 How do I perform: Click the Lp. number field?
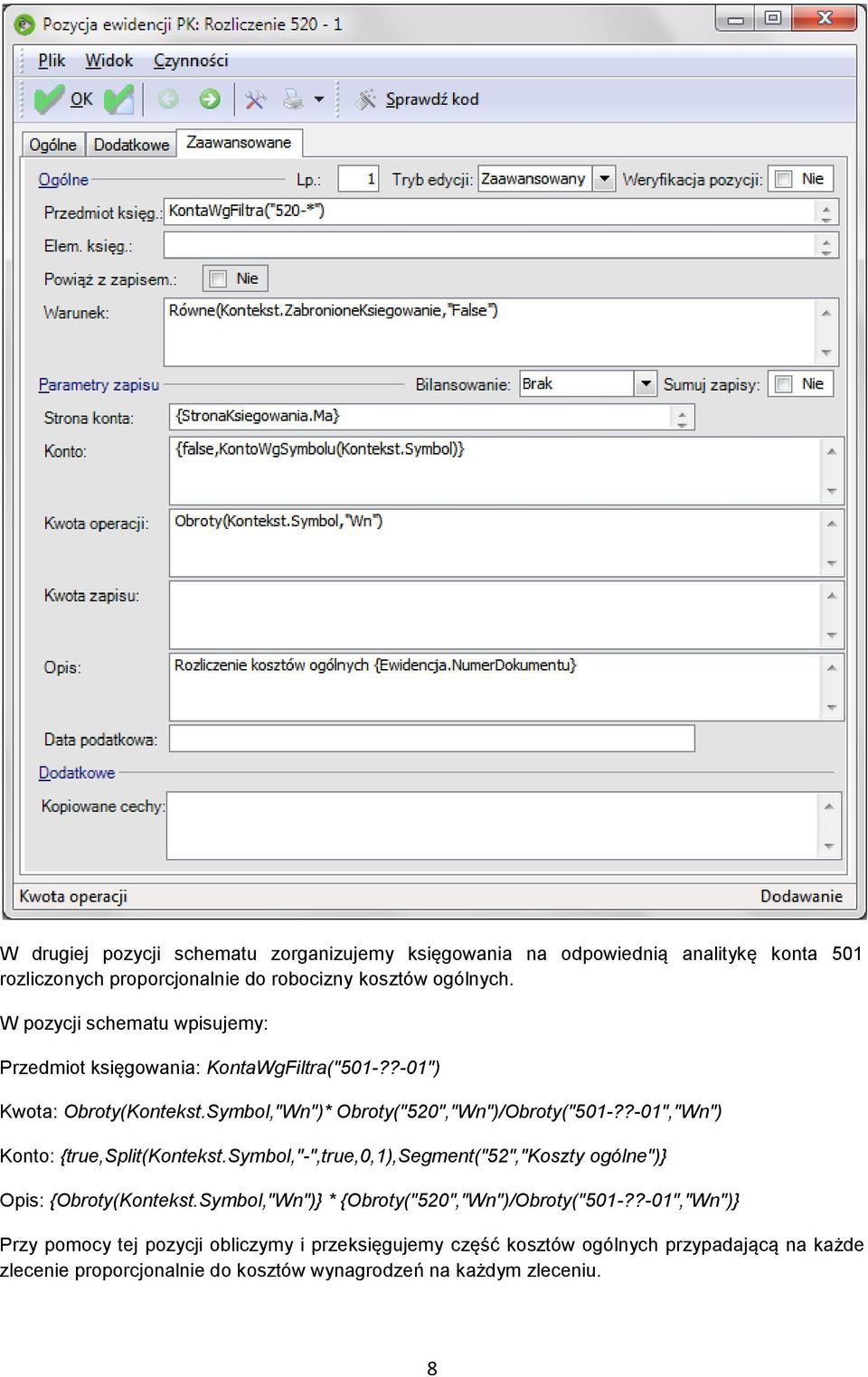tap(358, 179)
